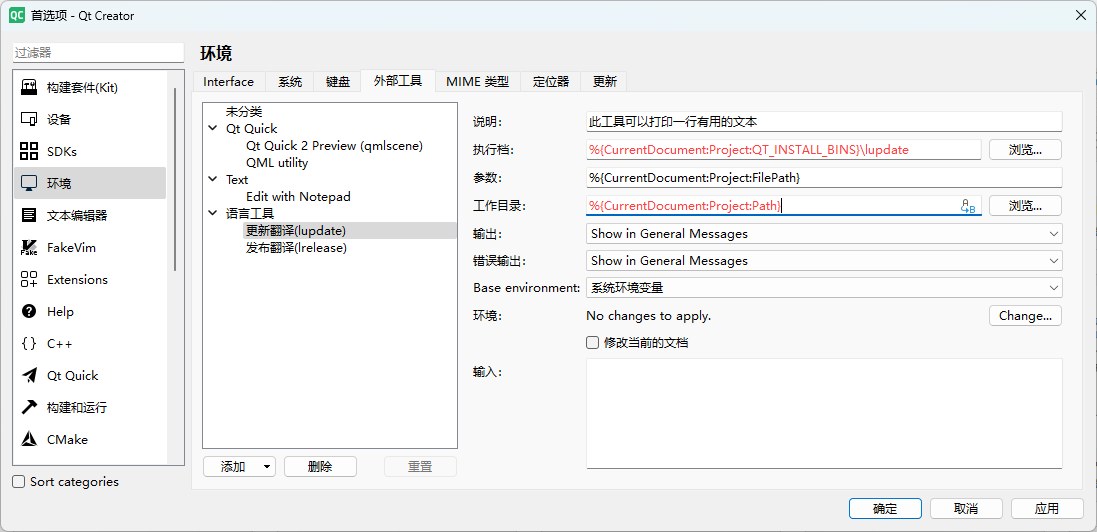Screen dimensions: 1097x532
Task: Click the 删除 button
Action: (x=320, y=467)
